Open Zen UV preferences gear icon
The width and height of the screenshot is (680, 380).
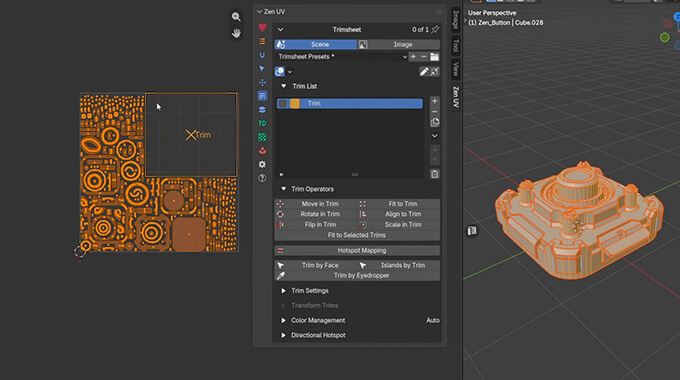(262, 164)
